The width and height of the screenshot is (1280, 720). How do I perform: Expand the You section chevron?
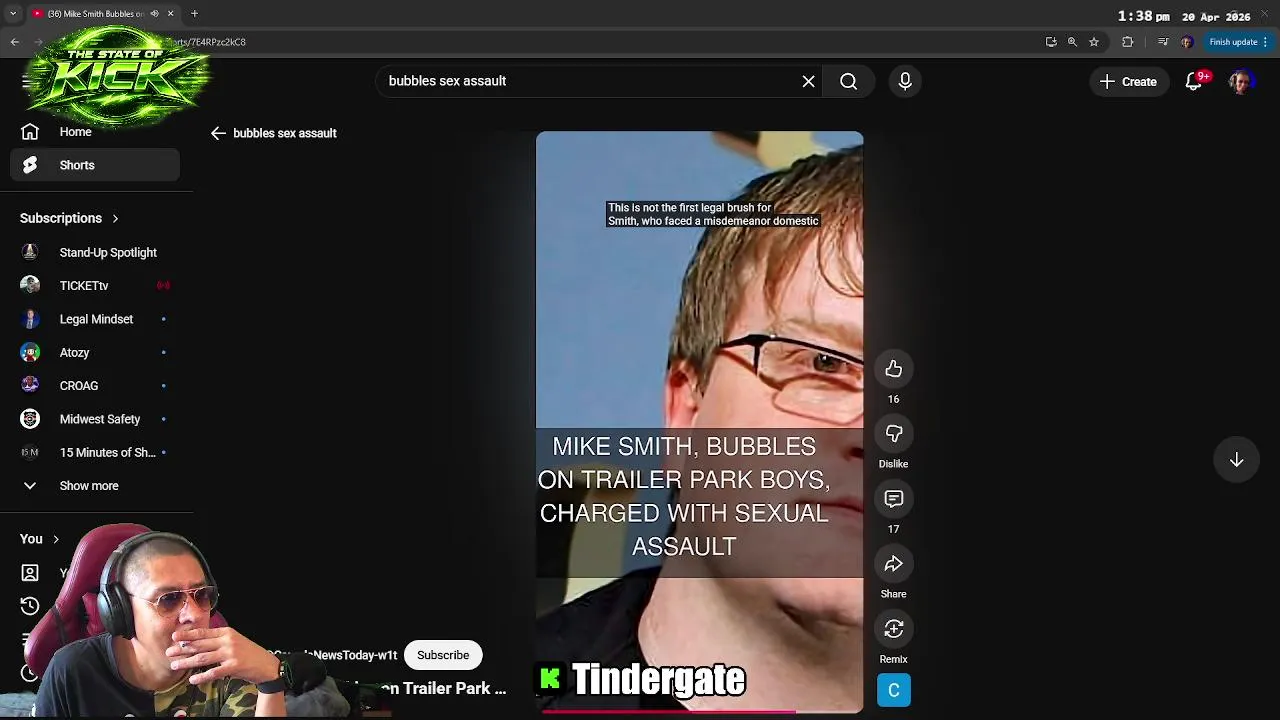coord(56,539)
